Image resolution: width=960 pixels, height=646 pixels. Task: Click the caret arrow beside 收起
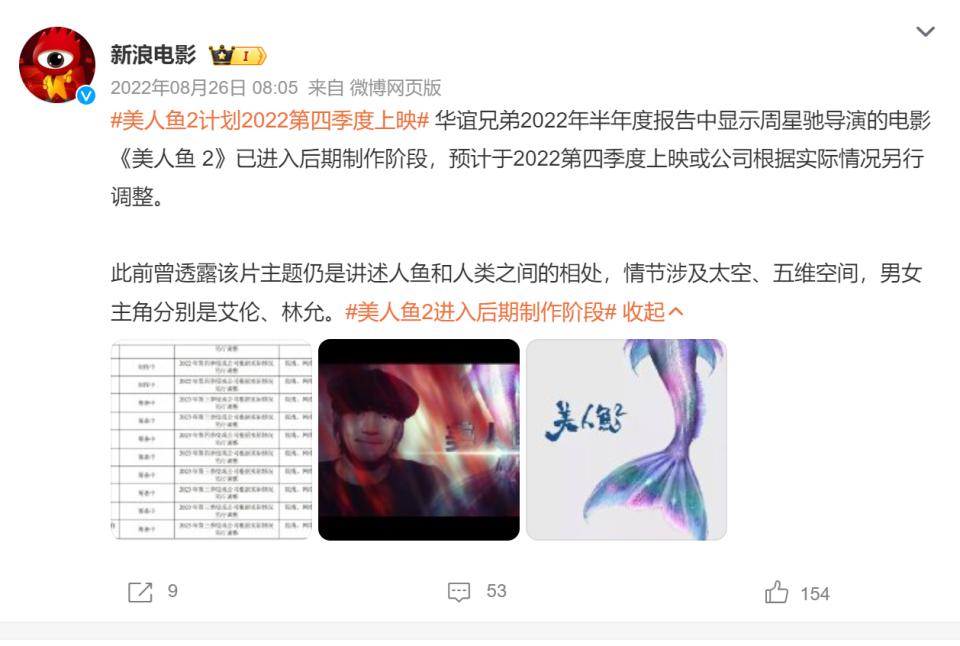pyautogui.click(x=676, y=312)
